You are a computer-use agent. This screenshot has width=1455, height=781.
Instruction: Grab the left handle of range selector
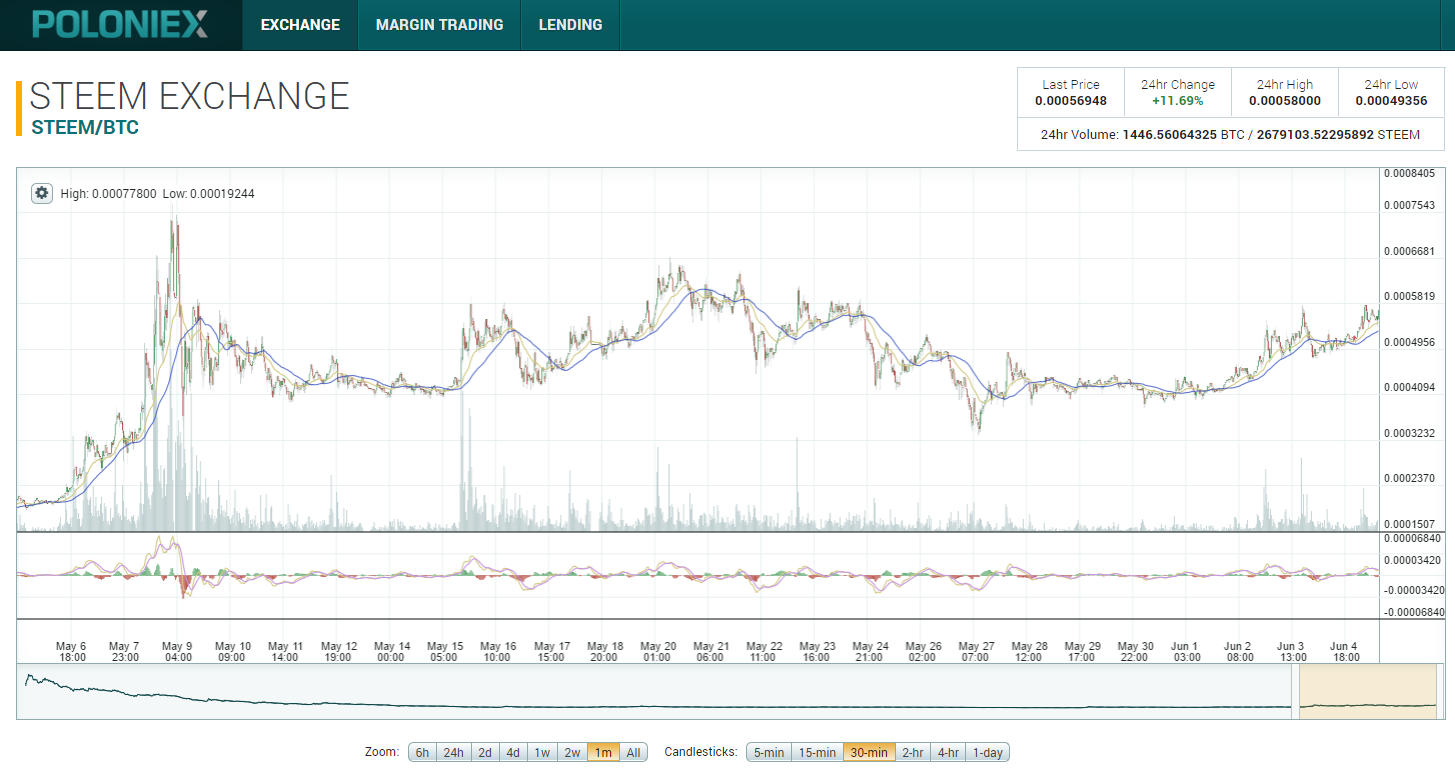pyautogui.click(x=1297, y=693)
